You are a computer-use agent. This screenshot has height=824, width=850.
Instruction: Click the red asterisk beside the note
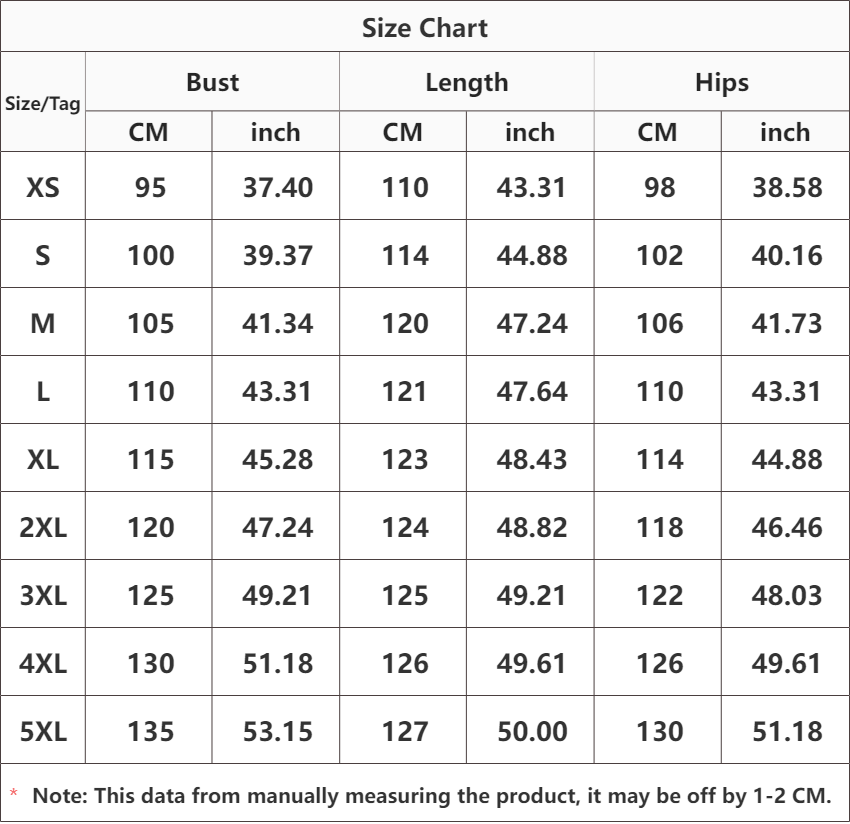click(14, 794)
